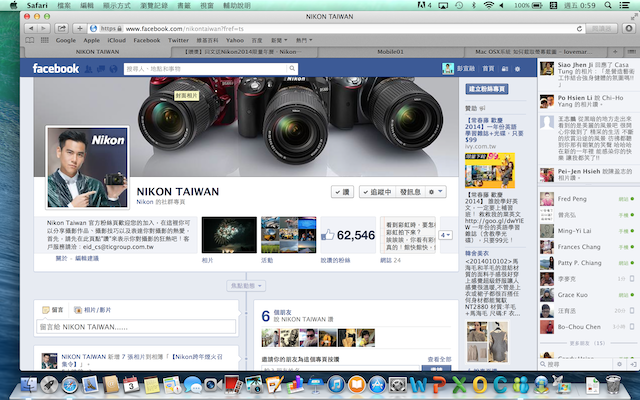This screenshot has width=640, height=400.
Task: Open the 新聞 bookmarks folder dropdown
Action: pyautogui.click(x=279, y=40)
